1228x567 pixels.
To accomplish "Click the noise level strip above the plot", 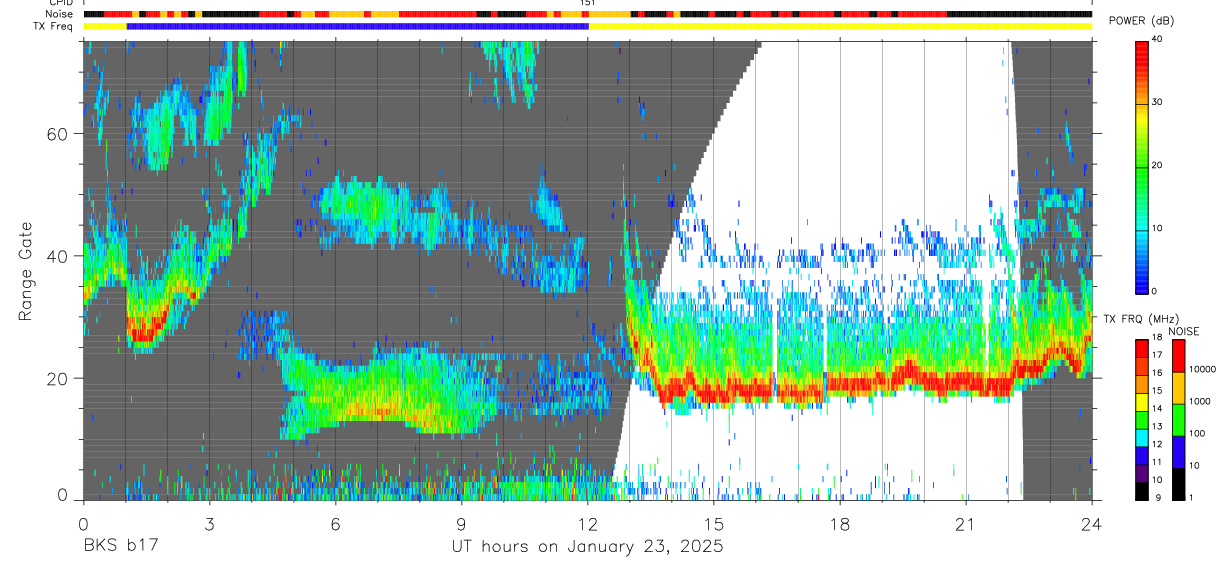I will pos(587,14).
